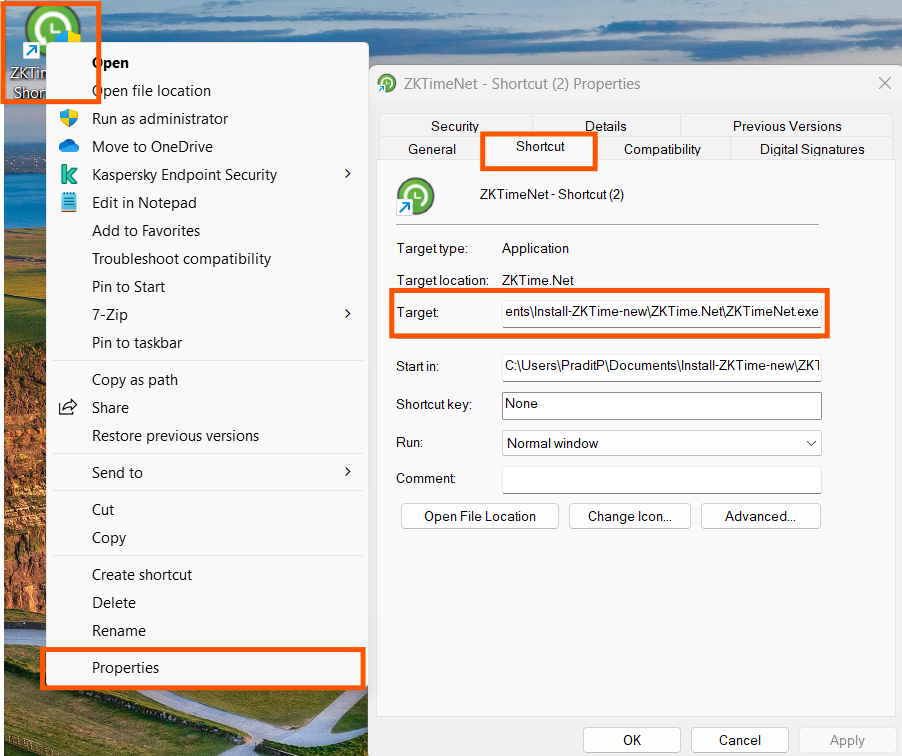Click the 'ZKTime.Net' target location value
902x756 pixels.
point(537,280)
